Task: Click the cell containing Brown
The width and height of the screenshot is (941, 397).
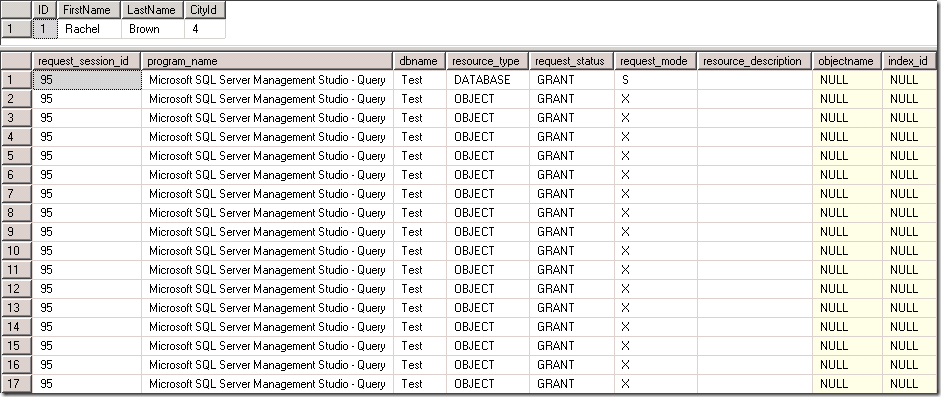Action: [152, 29]
